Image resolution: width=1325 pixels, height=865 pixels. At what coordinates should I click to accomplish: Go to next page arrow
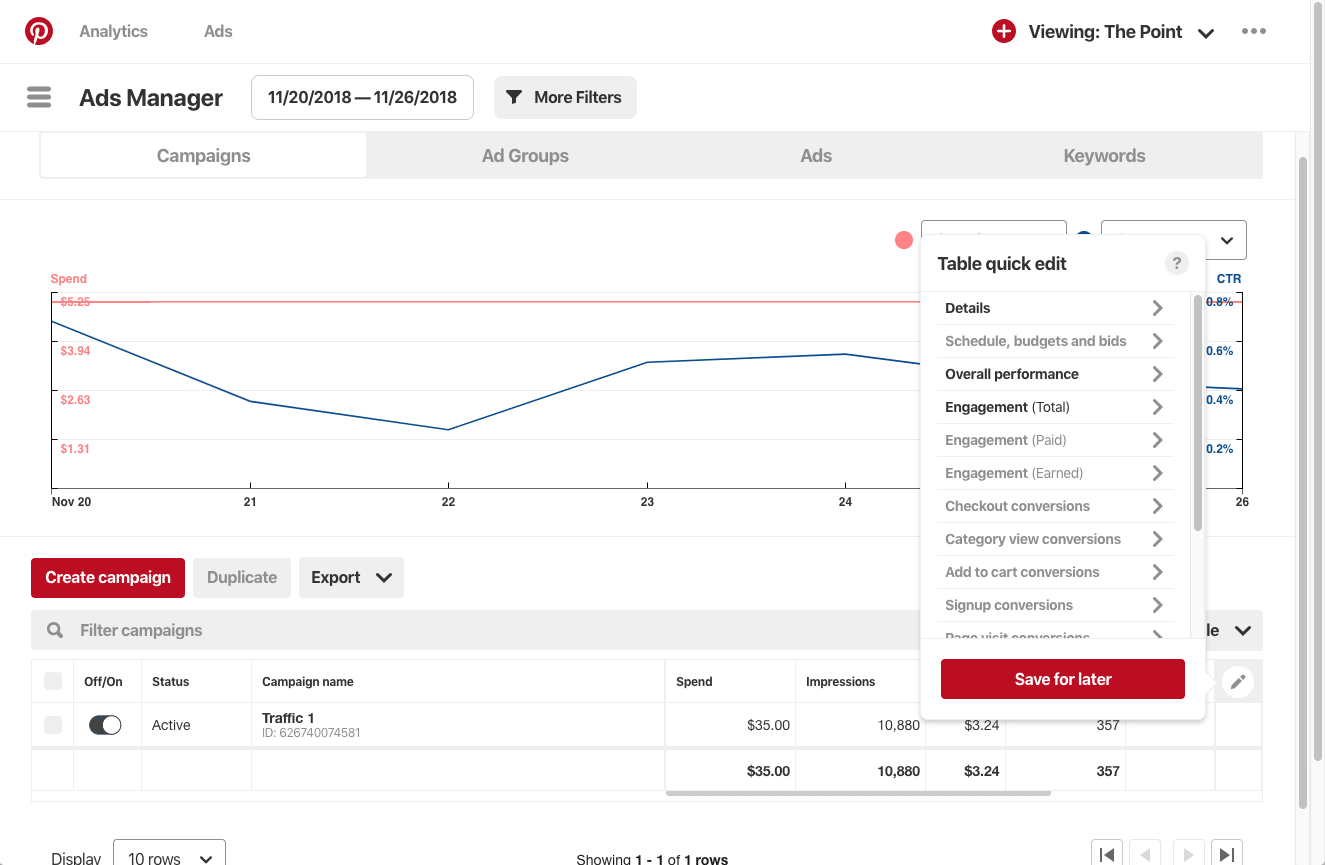click(1188, 854)
